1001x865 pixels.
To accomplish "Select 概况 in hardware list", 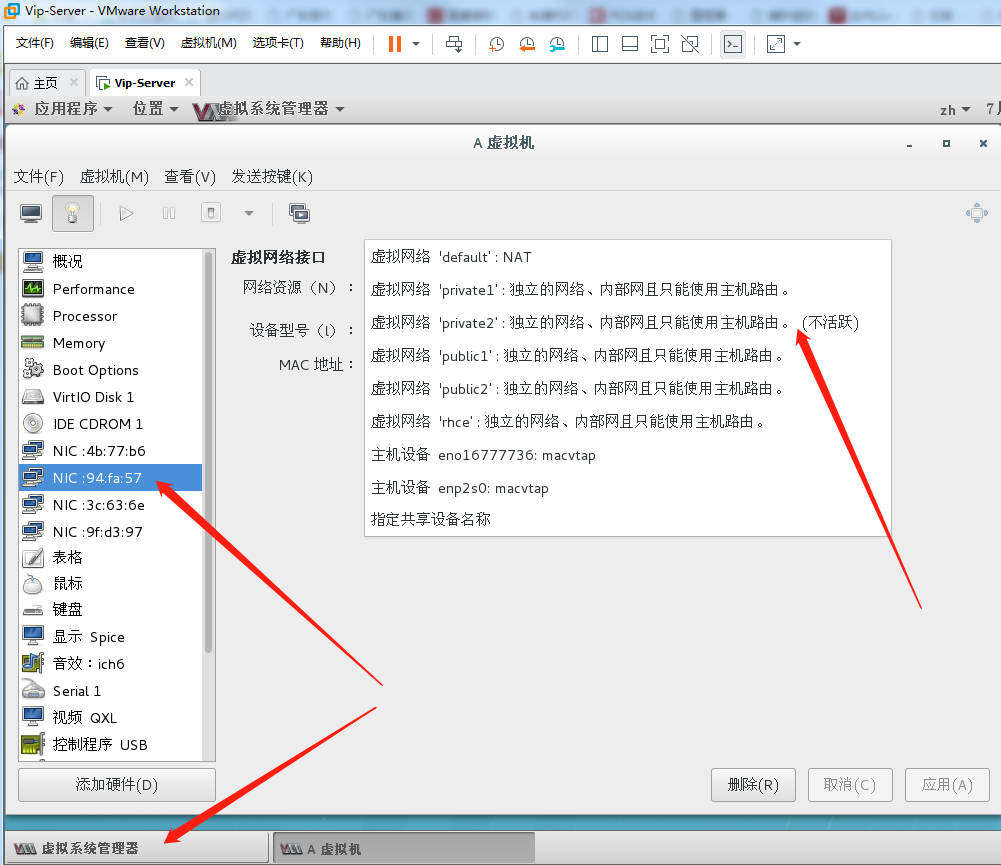I will pos(111,261).
